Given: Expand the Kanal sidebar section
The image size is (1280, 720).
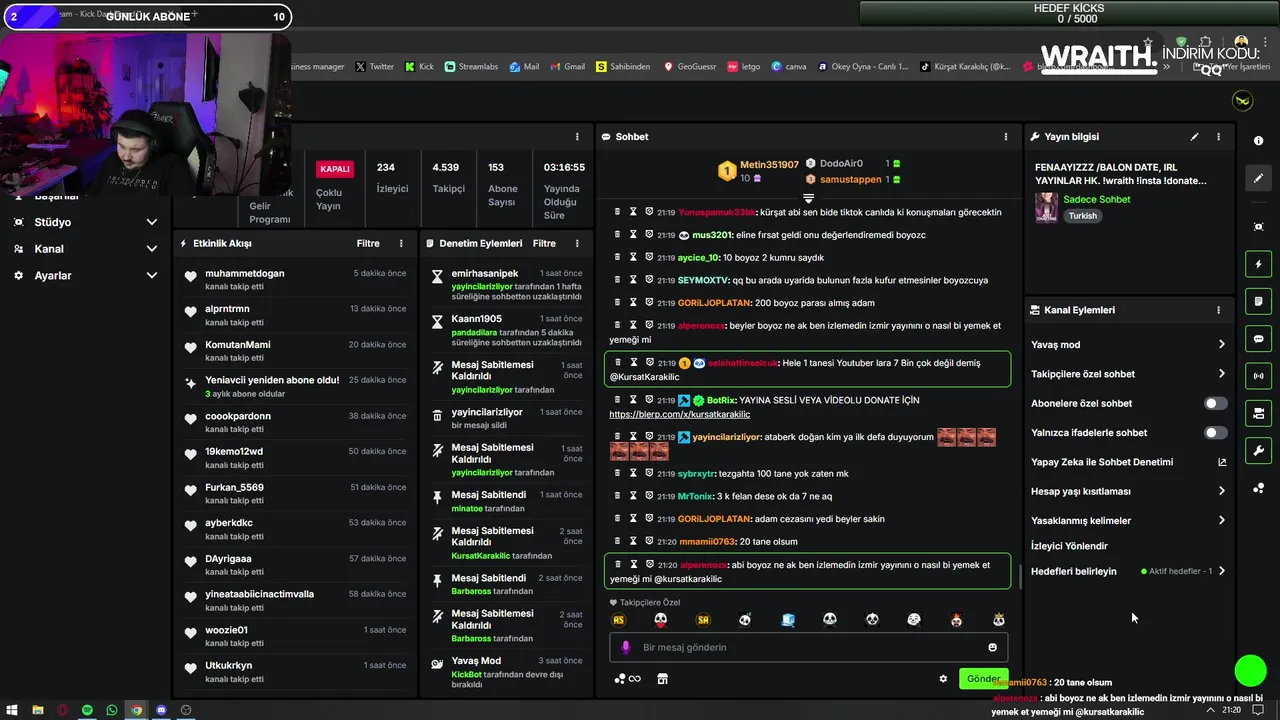Looking at the screenshot, I should (x=152, y=249).
